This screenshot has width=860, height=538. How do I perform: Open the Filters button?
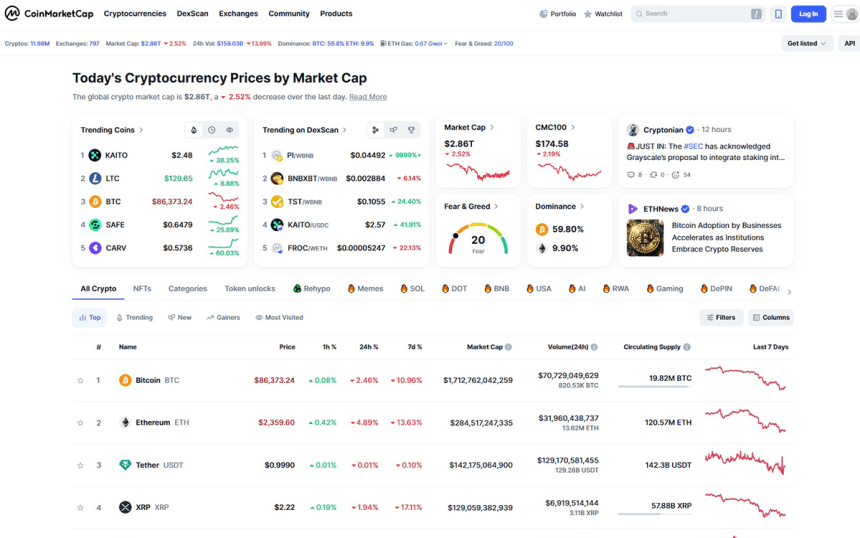click(x=721, y=318)
